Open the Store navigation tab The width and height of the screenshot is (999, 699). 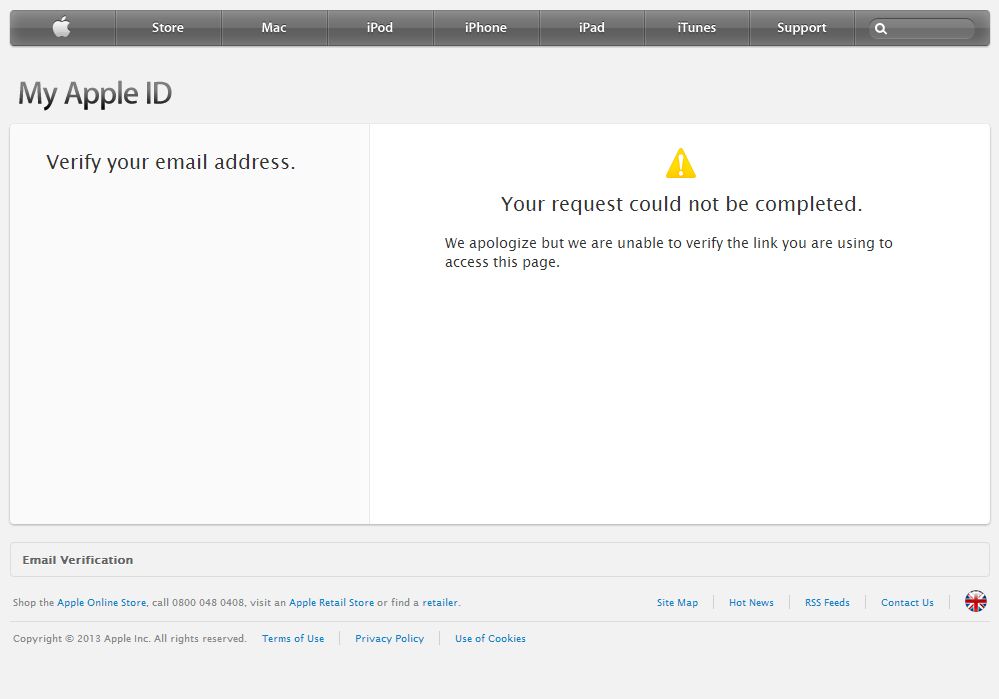point(168,27)
